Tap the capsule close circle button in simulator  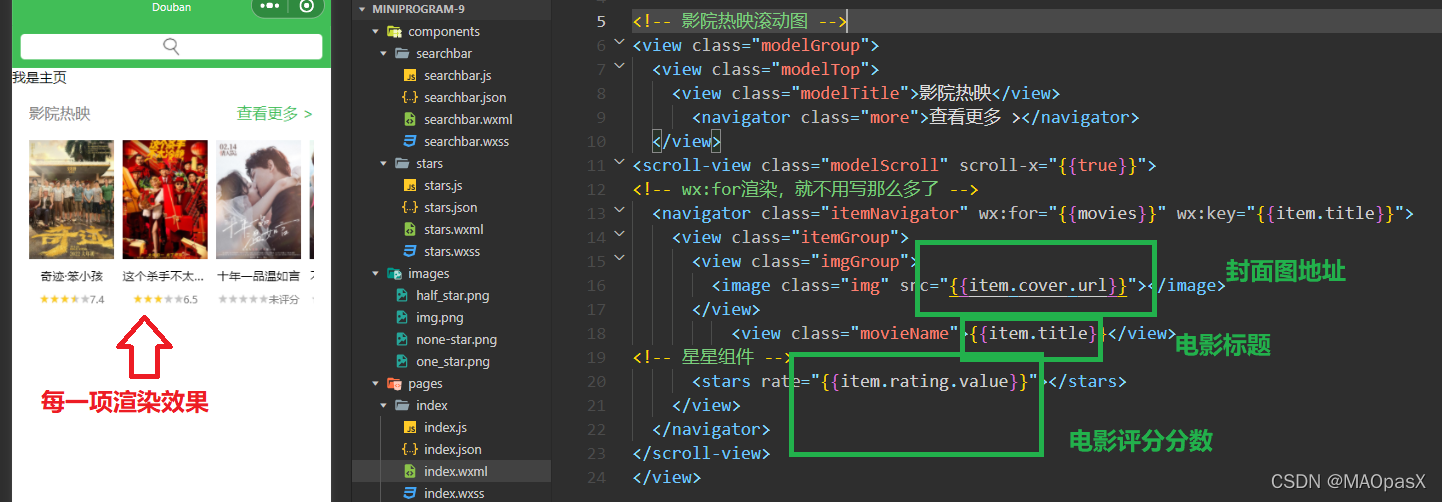(x=307, y=6)
